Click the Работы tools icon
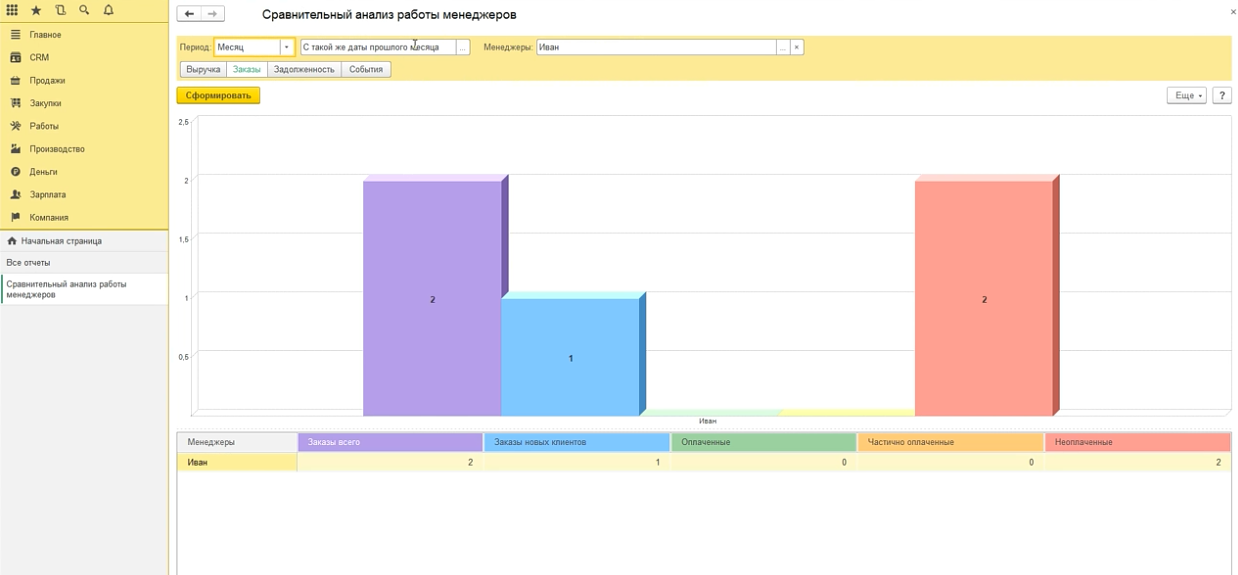 pyautogui.click(x=15, y=127)
